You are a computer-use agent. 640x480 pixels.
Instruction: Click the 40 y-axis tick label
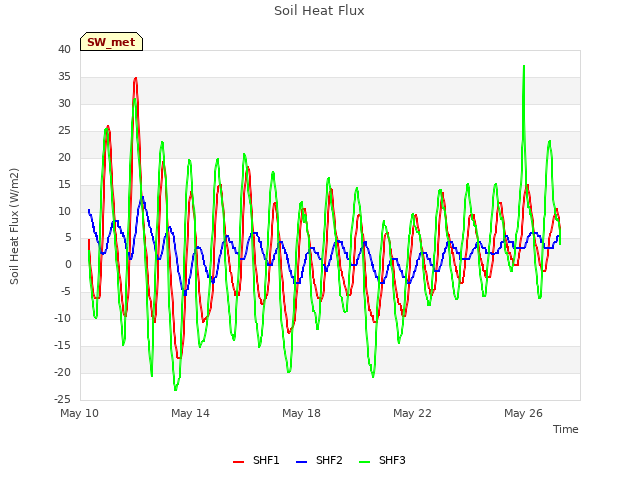click(64, 49)
